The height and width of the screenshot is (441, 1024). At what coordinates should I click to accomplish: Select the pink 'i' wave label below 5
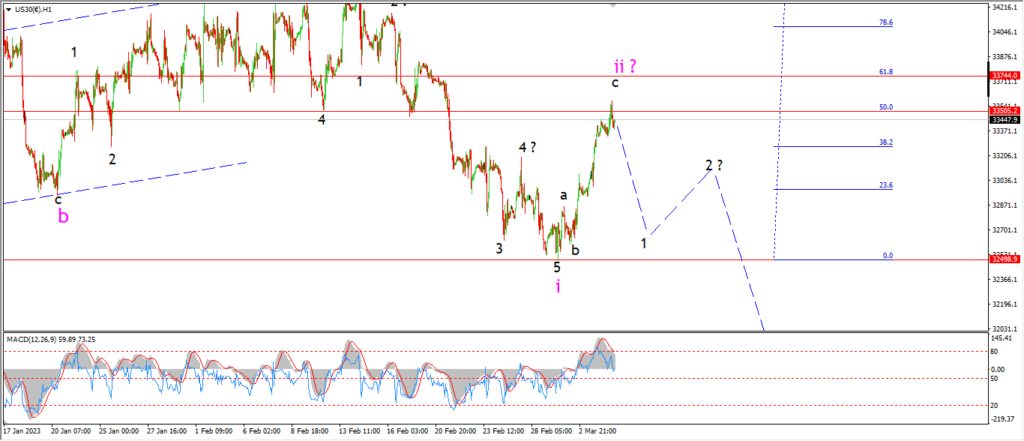(558, 286)
